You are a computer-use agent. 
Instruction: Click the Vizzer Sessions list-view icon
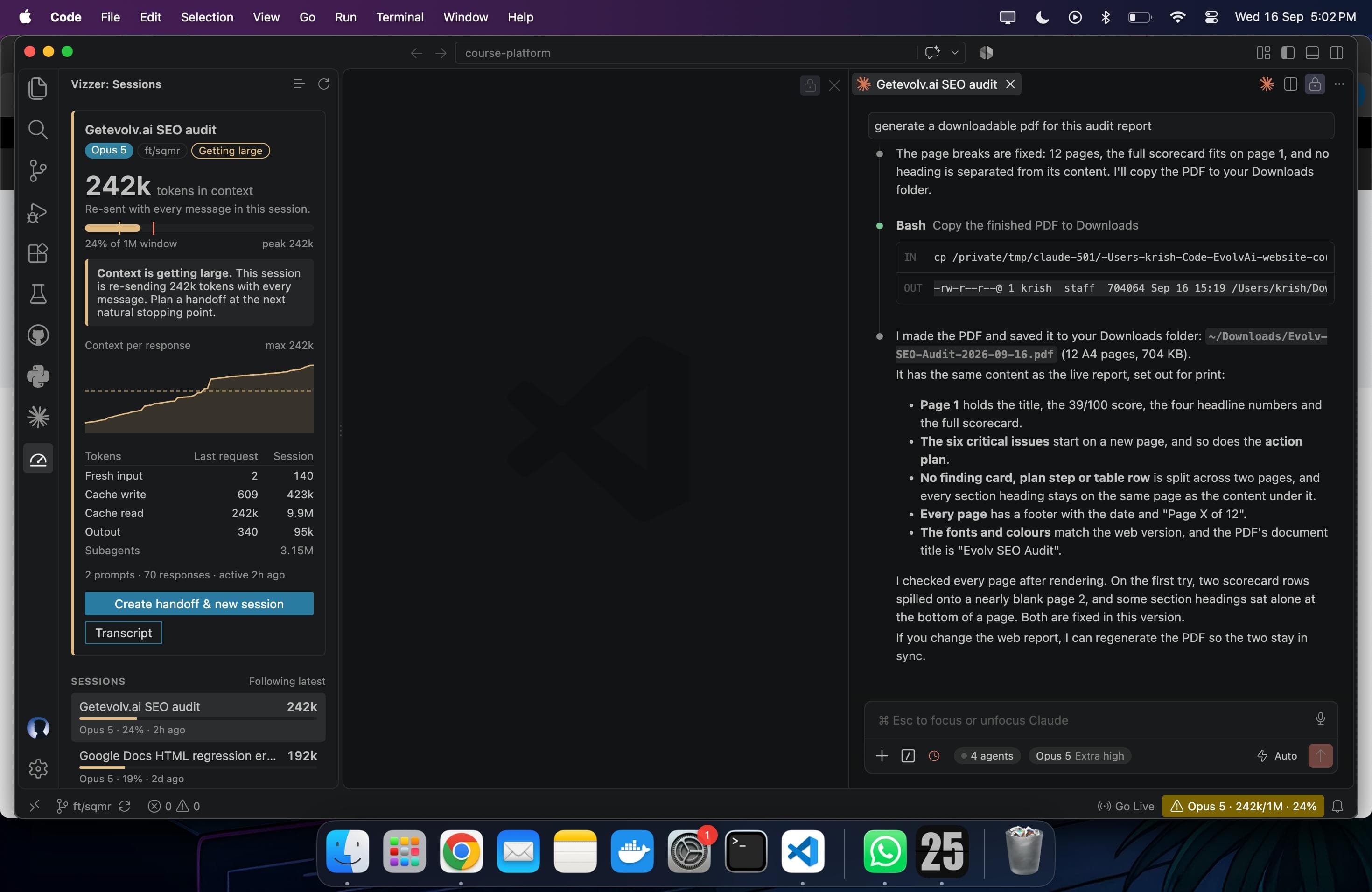tap(299, 84)
